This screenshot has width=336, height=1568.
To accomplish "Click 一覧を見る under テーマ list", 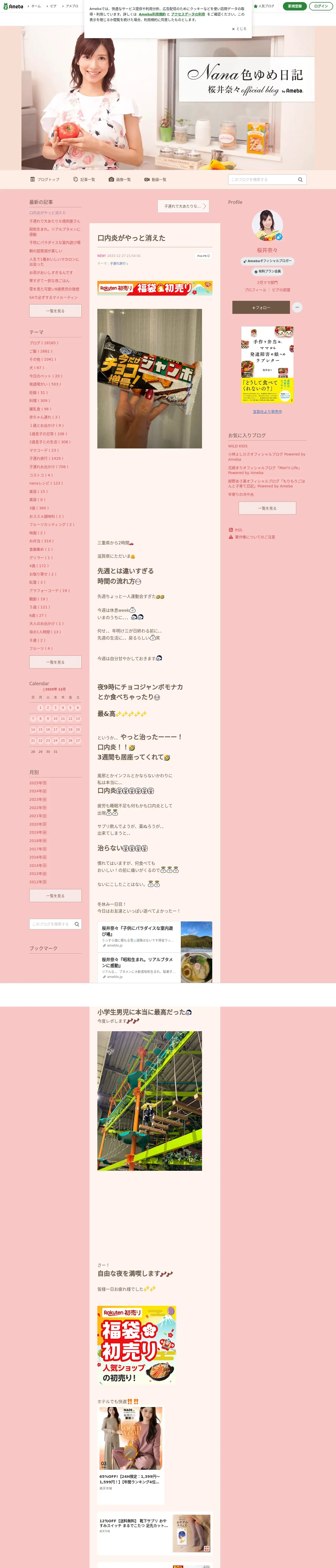I will [55, 662].
